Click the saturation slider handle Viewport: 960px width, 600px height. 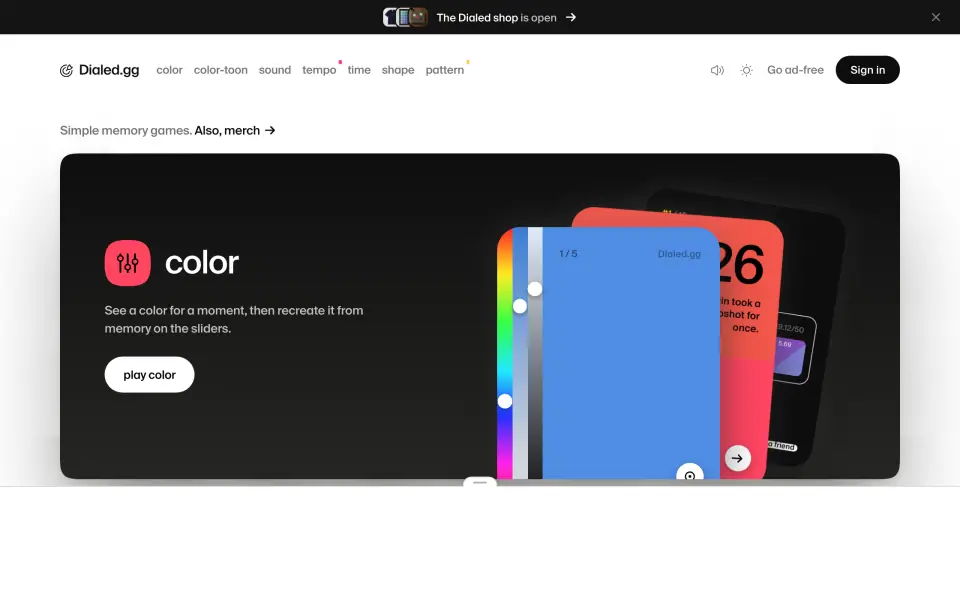tap(520, 306)
